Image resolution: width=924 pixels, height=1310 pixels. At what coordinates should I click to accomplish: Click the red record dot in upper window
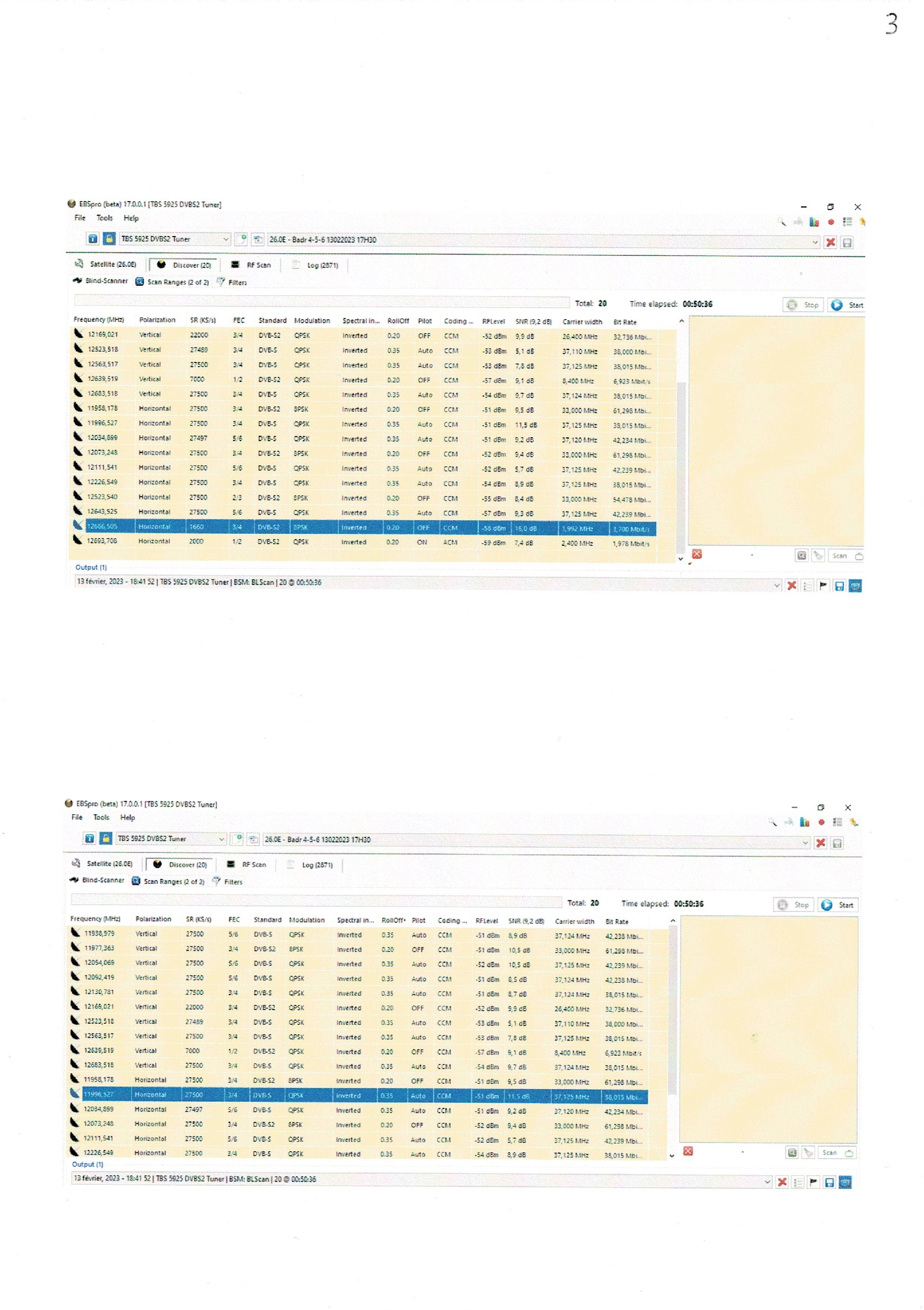coord(831,222)
